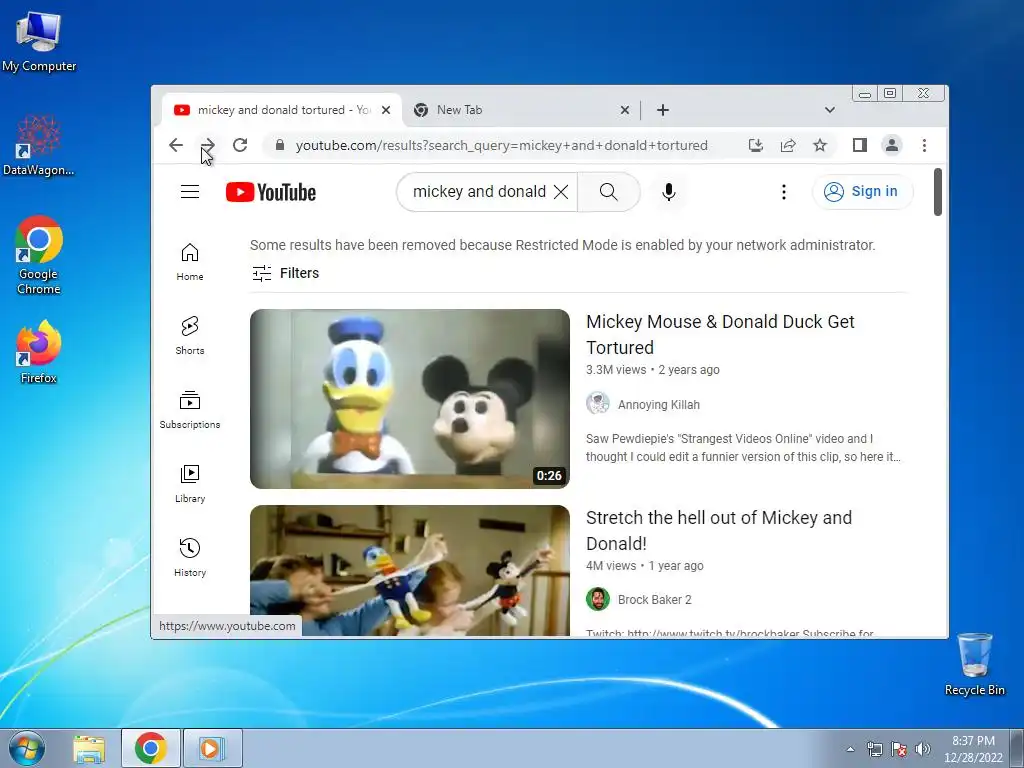Screen dimensions: 1024x768
Task: Click the Restricted Mode notice text
Action: (562, 245)
